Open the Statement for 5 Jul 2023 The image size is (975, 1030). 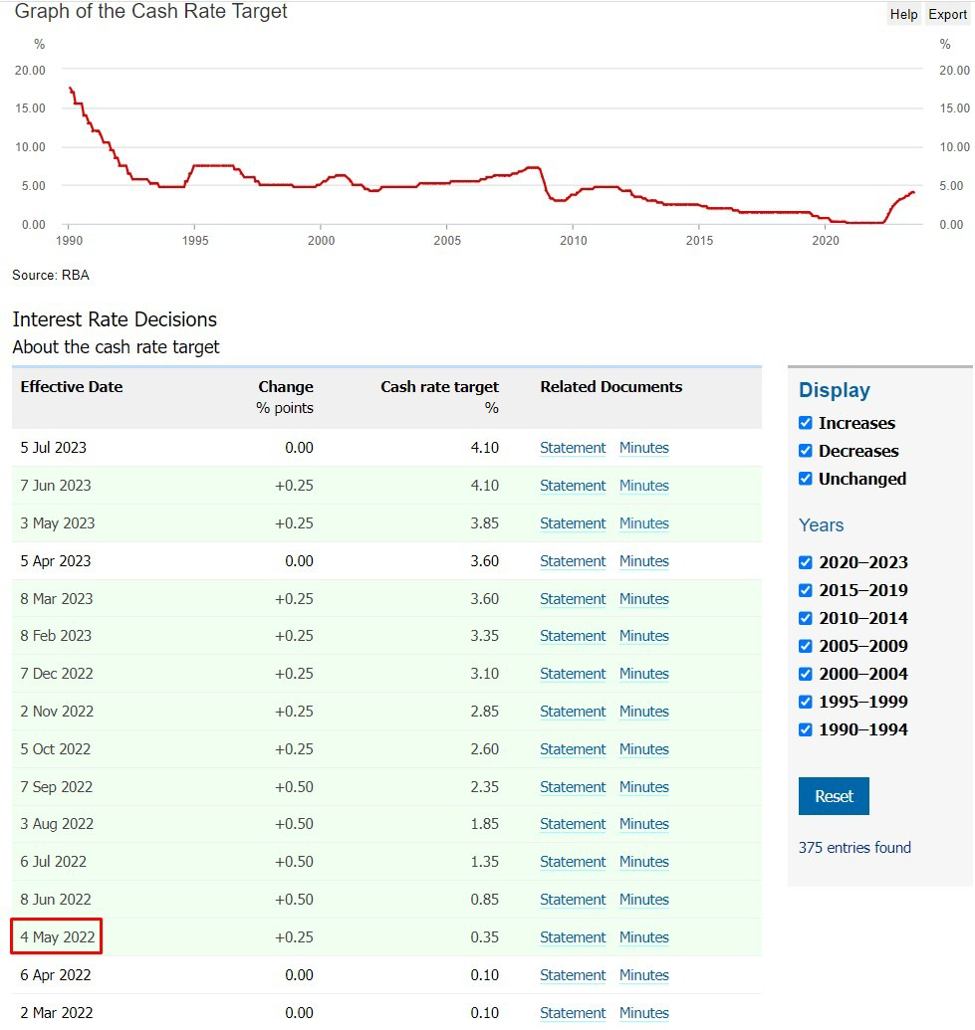pyautogui.click(x=573, y=448)
